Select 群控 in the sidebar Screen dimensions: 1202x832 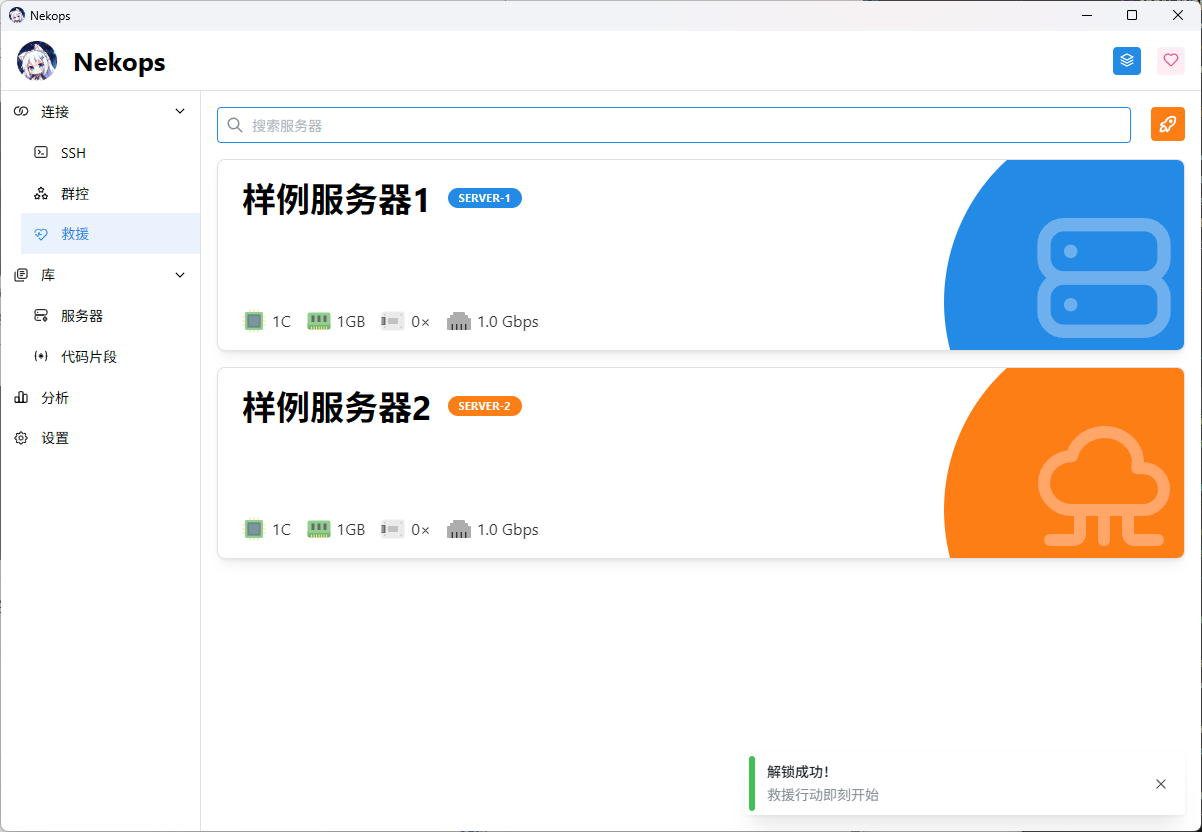75,194
